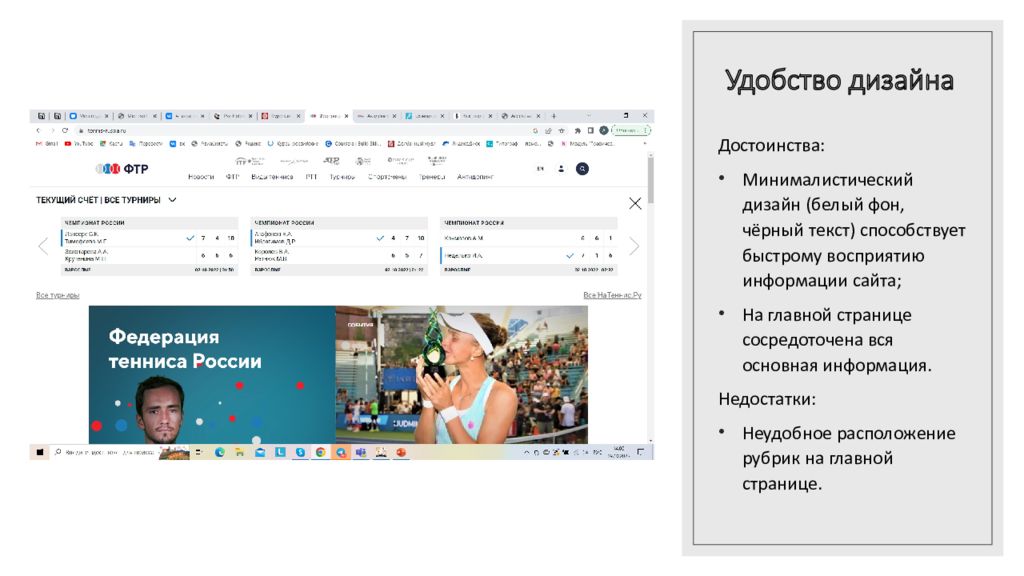The height and width of the screenshot is (576, 1024).
Task: Bookmark this page with the star icon
Action: coord(561,131)
